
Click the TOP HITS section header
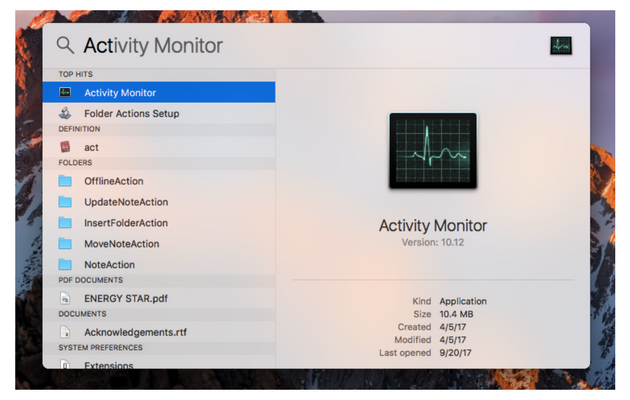click(76, 74)
